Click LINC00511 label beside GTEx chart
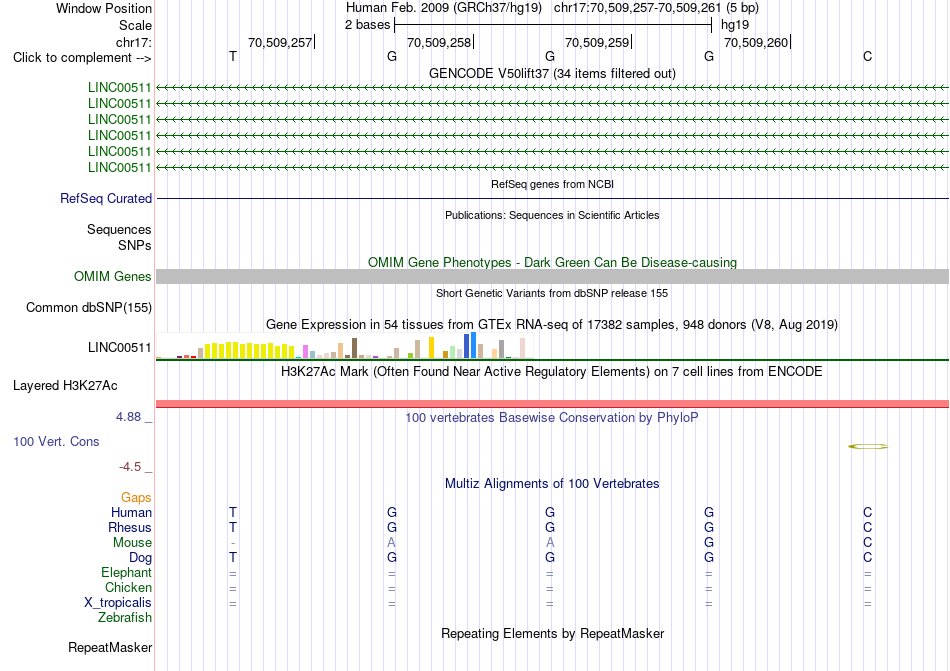This screenshot has width=950, height=671. 119,348
